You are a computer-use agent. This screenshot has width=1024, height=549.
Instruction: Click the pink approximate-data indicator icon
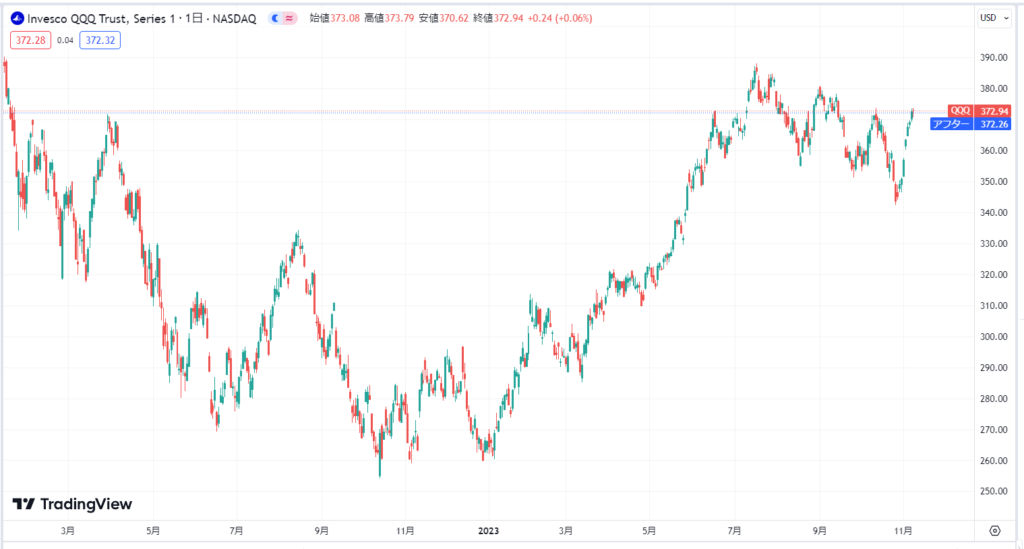coord(289,18)
